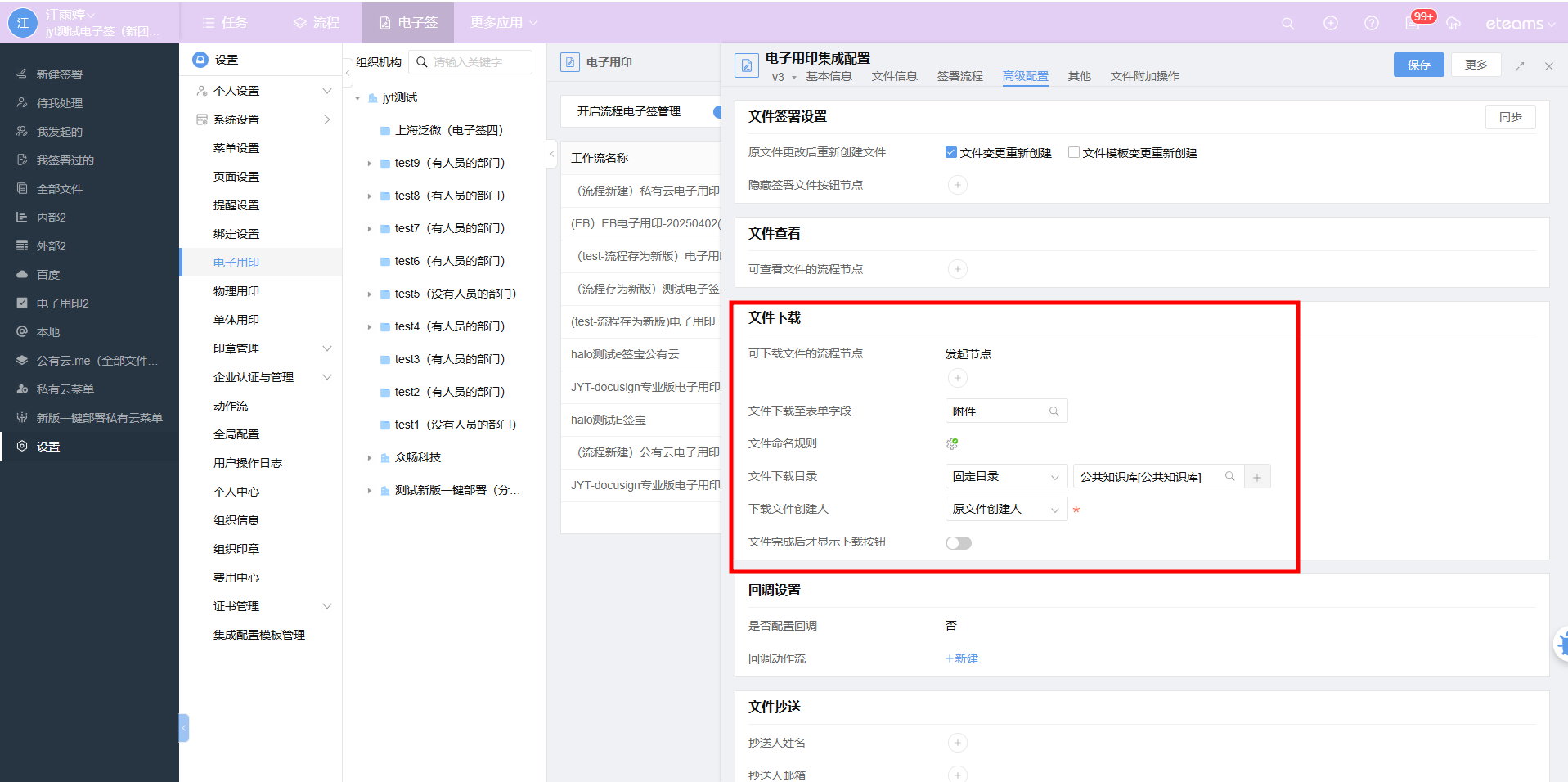Show 全部文件 in the sidebar
This screenshot has width=1568, height=782.
coord(60,189)
